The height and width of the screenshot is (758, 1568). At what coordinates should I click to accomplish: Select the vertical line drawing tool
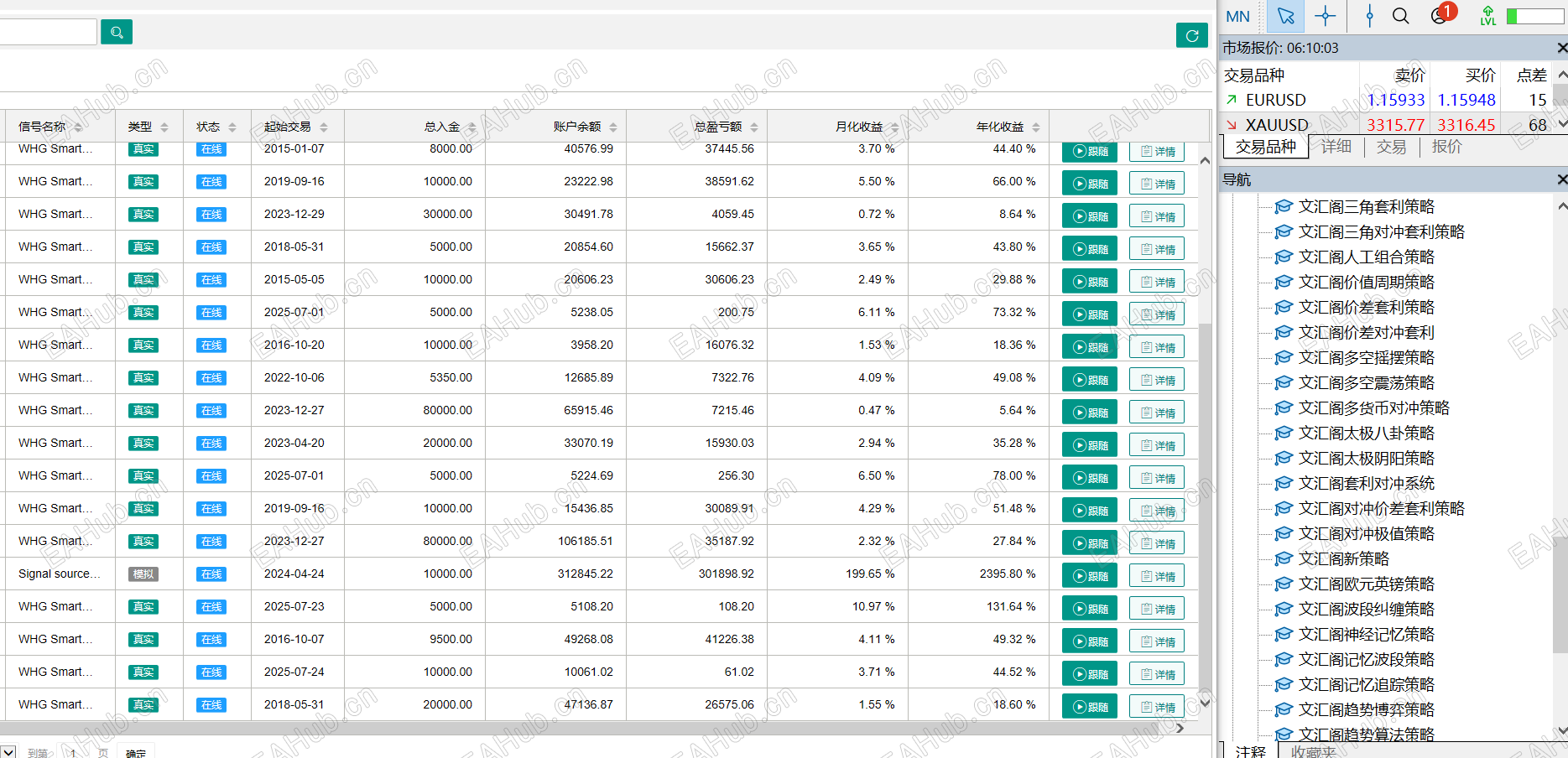pyautogui.click(x=1369, y=16)
